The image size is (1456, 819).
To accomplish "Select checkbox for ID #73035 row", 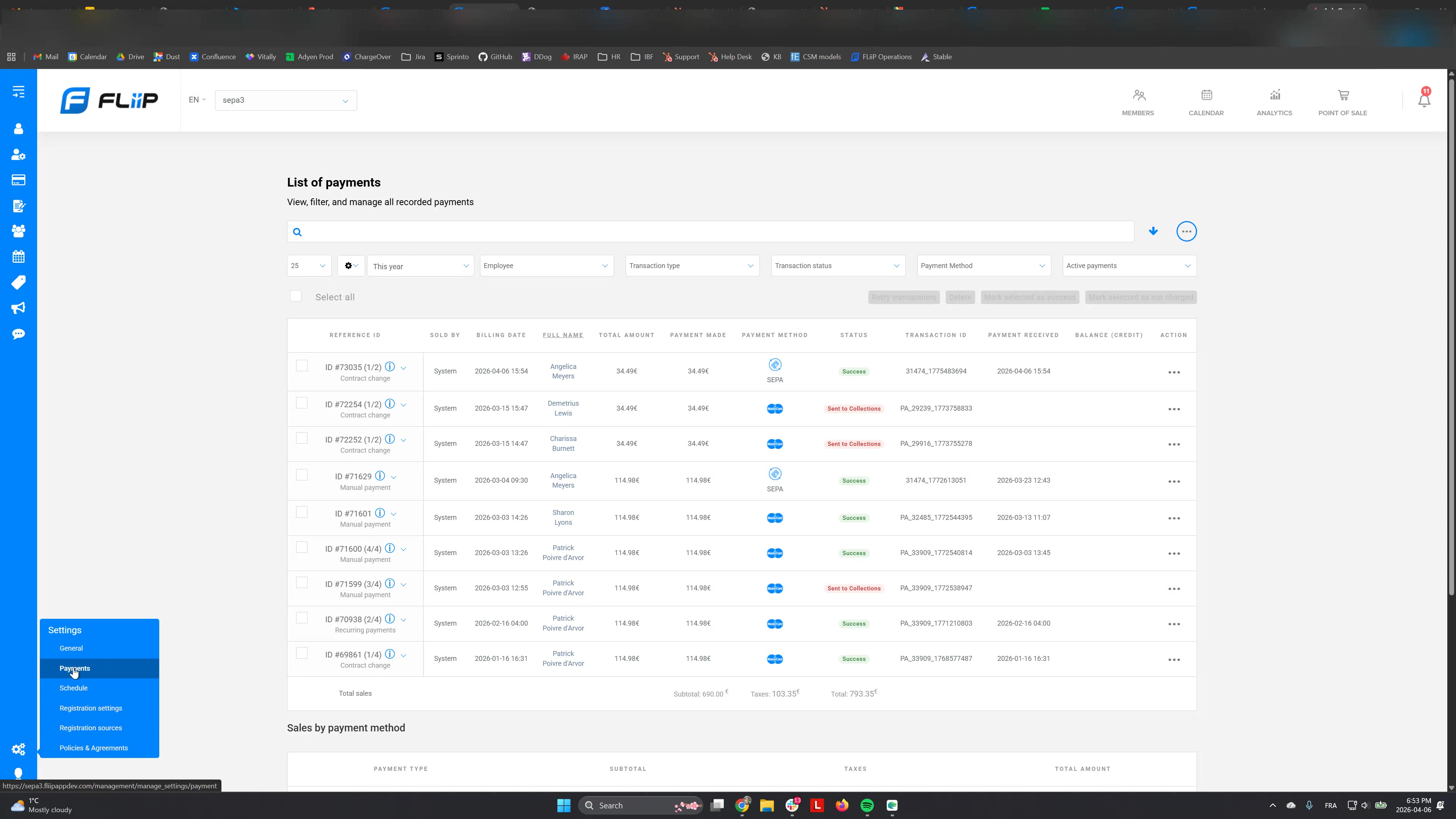I will 302,366.
